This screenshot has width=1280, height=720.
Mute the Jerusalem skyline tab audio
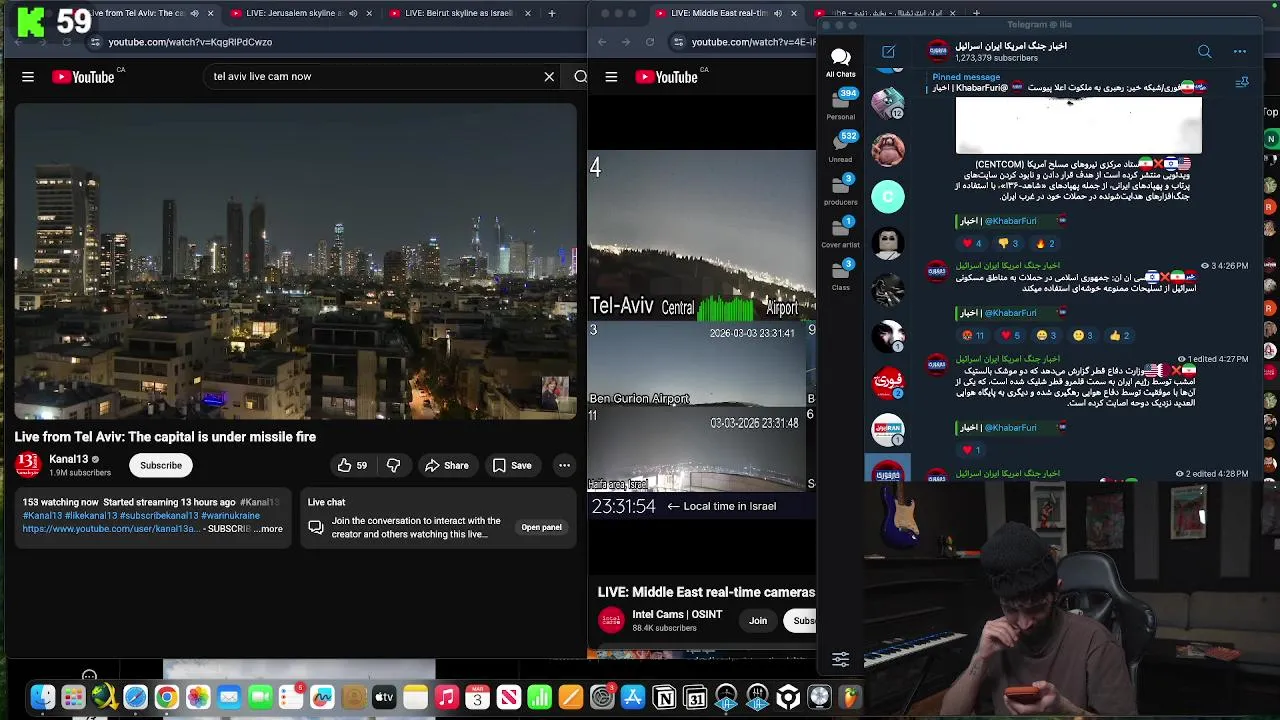click(354, 13)
